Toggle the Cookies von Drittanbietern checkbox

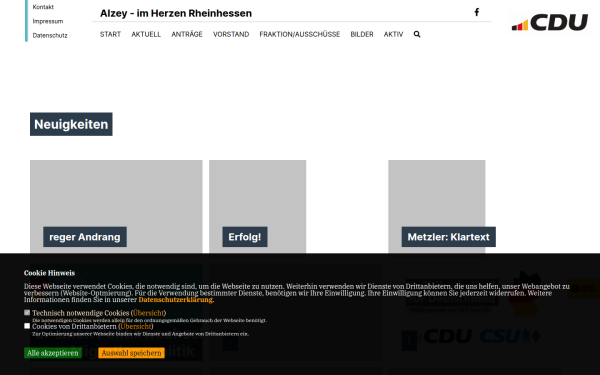tap(27, 326)
